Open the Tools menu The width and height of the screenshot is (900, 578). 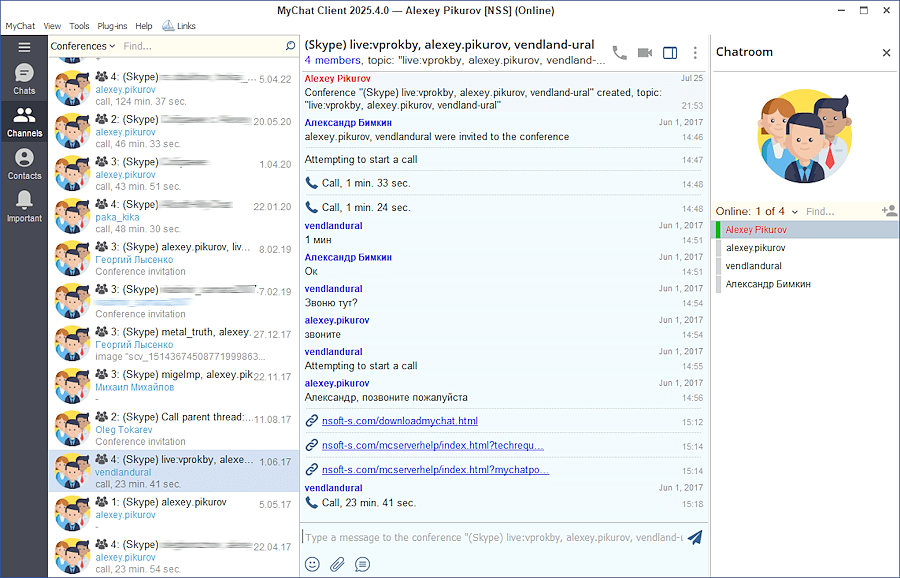click(79, 26)
